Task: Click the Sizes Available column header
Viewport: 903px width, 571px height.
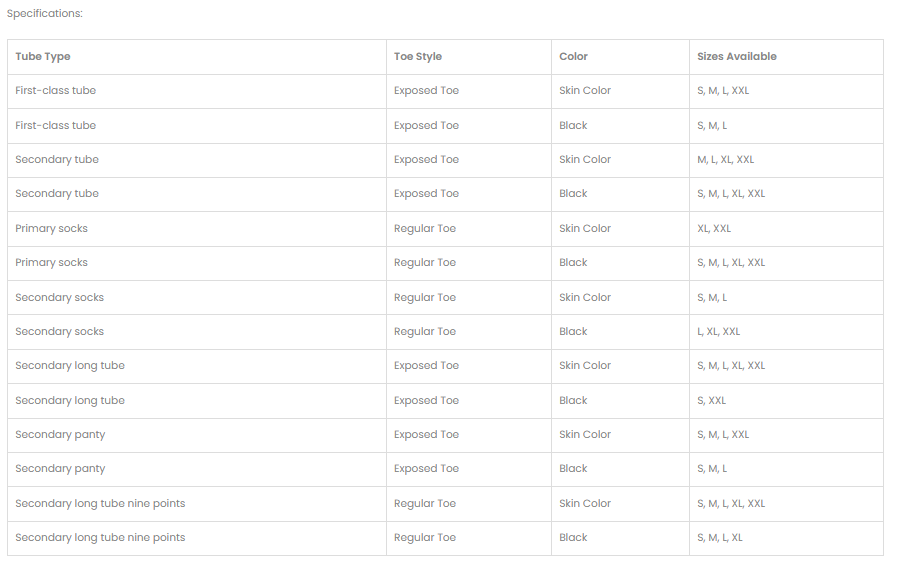Action: (x=737, y=57)
